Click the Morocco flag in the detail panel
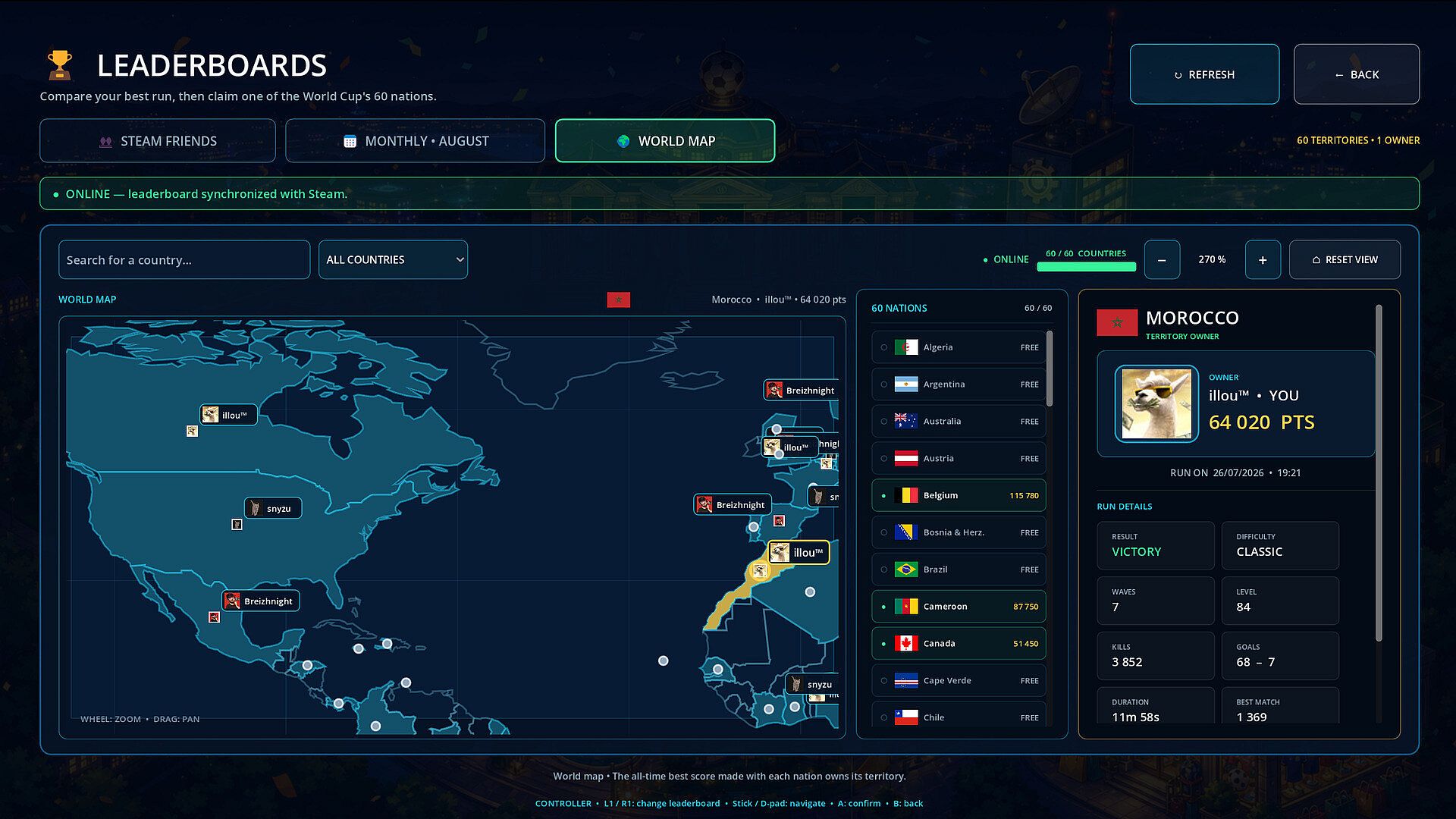The image size is (1456, 819). (1117, 323)
